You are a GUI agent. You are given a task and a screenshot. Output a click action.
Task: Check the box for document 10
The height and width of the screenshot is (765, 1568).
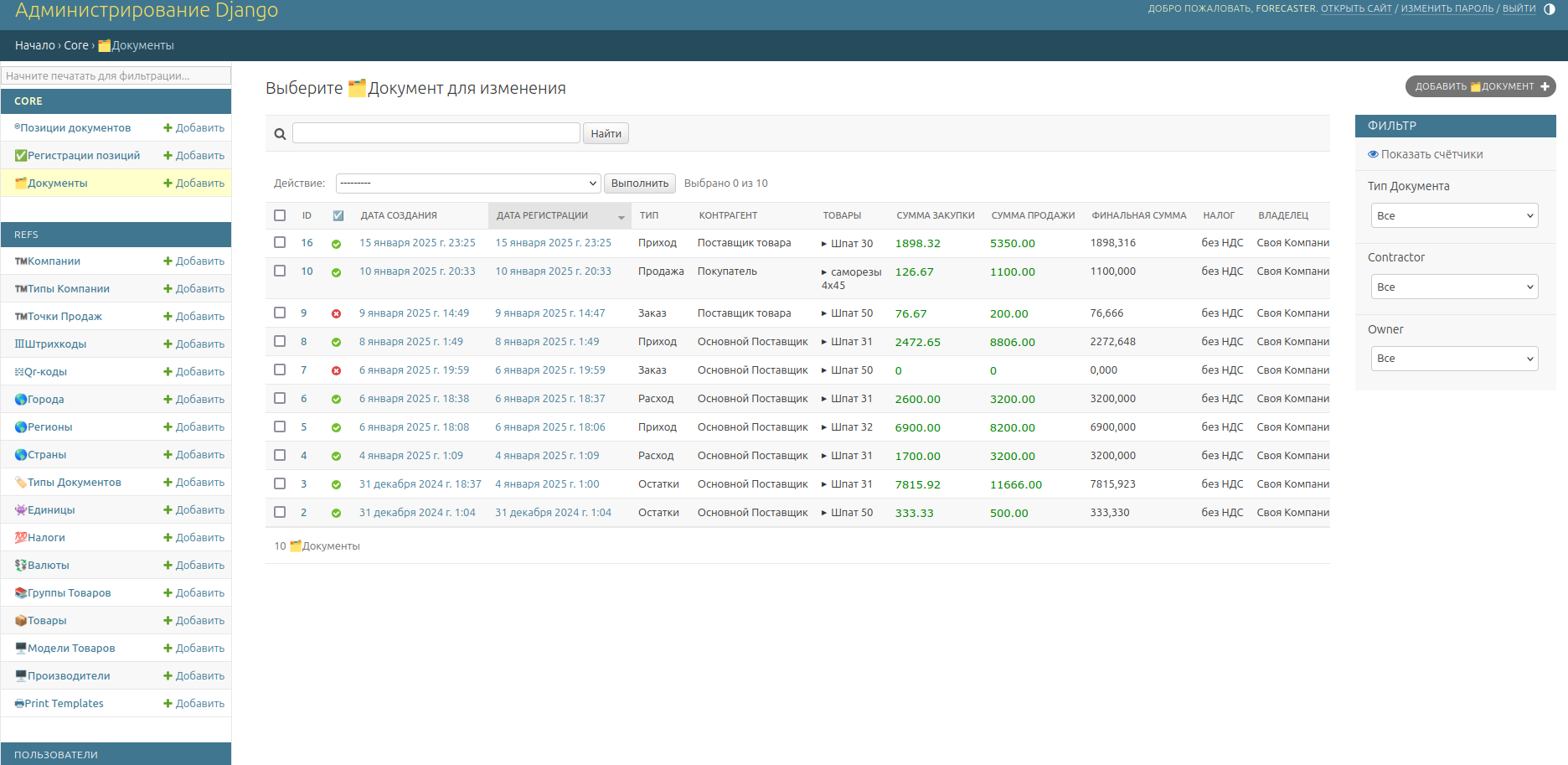click(x=280, y=271)
